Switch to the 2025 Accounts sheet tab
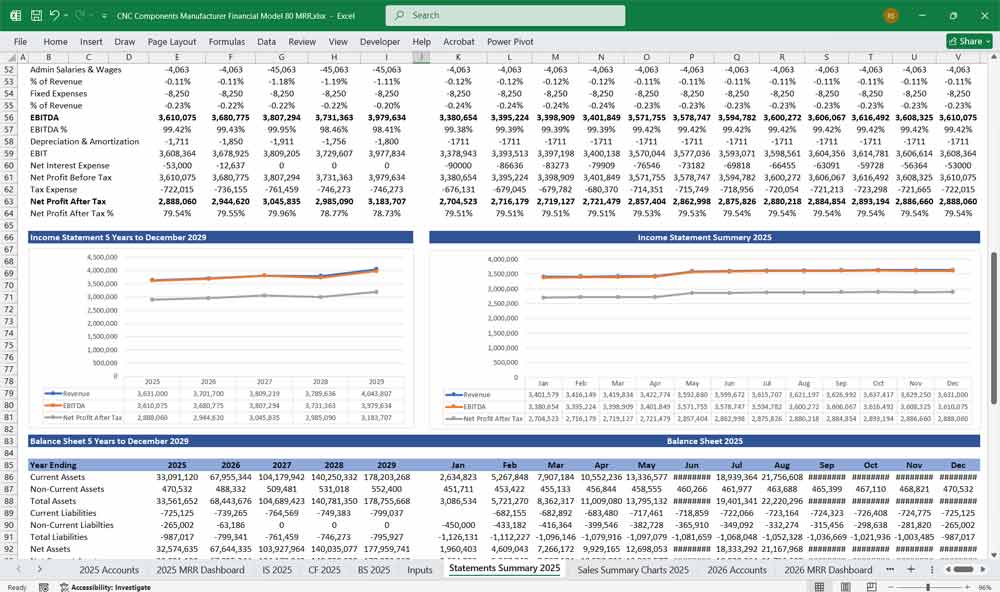The width and height of the screenshot is (1000, 592). point(109,570)
